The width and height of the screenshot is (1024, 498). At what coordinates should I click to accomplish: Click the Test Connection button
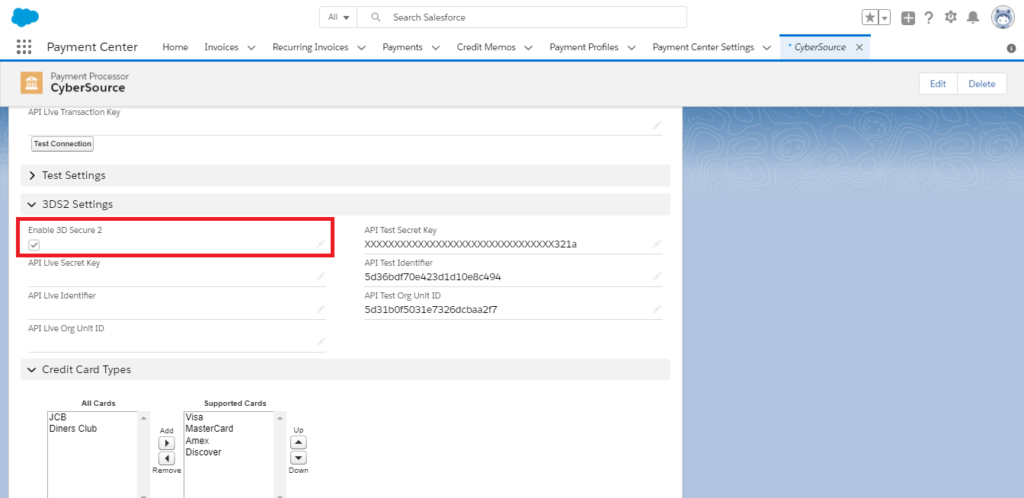pos(62,144)
